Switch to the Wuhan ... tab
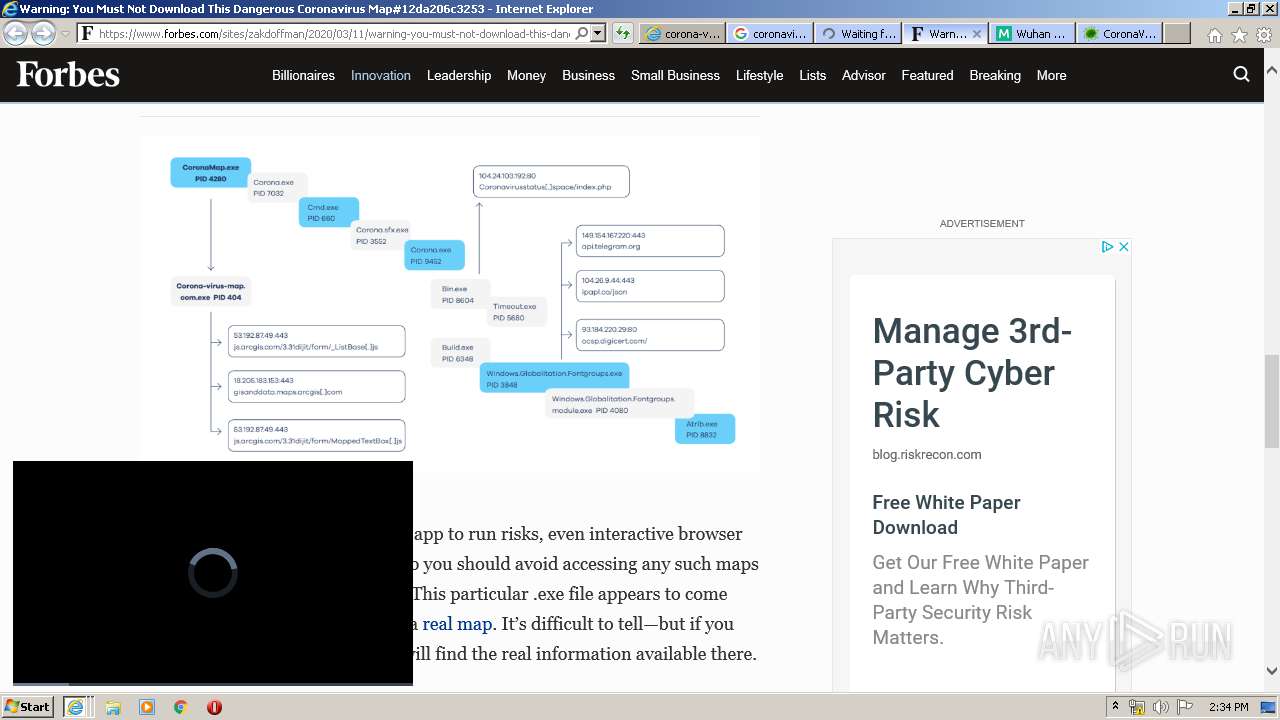 point(1033,33)
